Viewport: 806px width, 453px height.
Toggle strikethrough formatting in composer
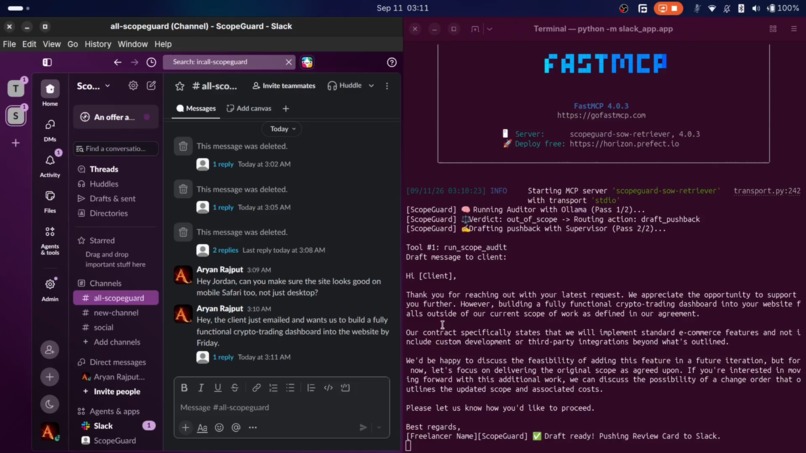pyautogui.click(x=235, y=388)
